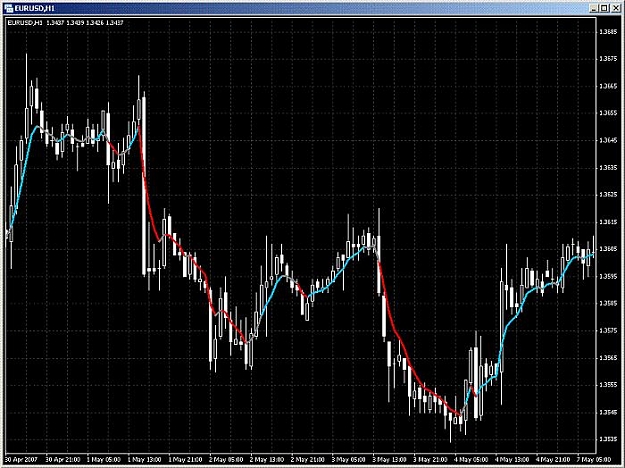The image size is (625, 468).
Task: Click the 4 May 13:00 time label
Action: click(512, 459)
